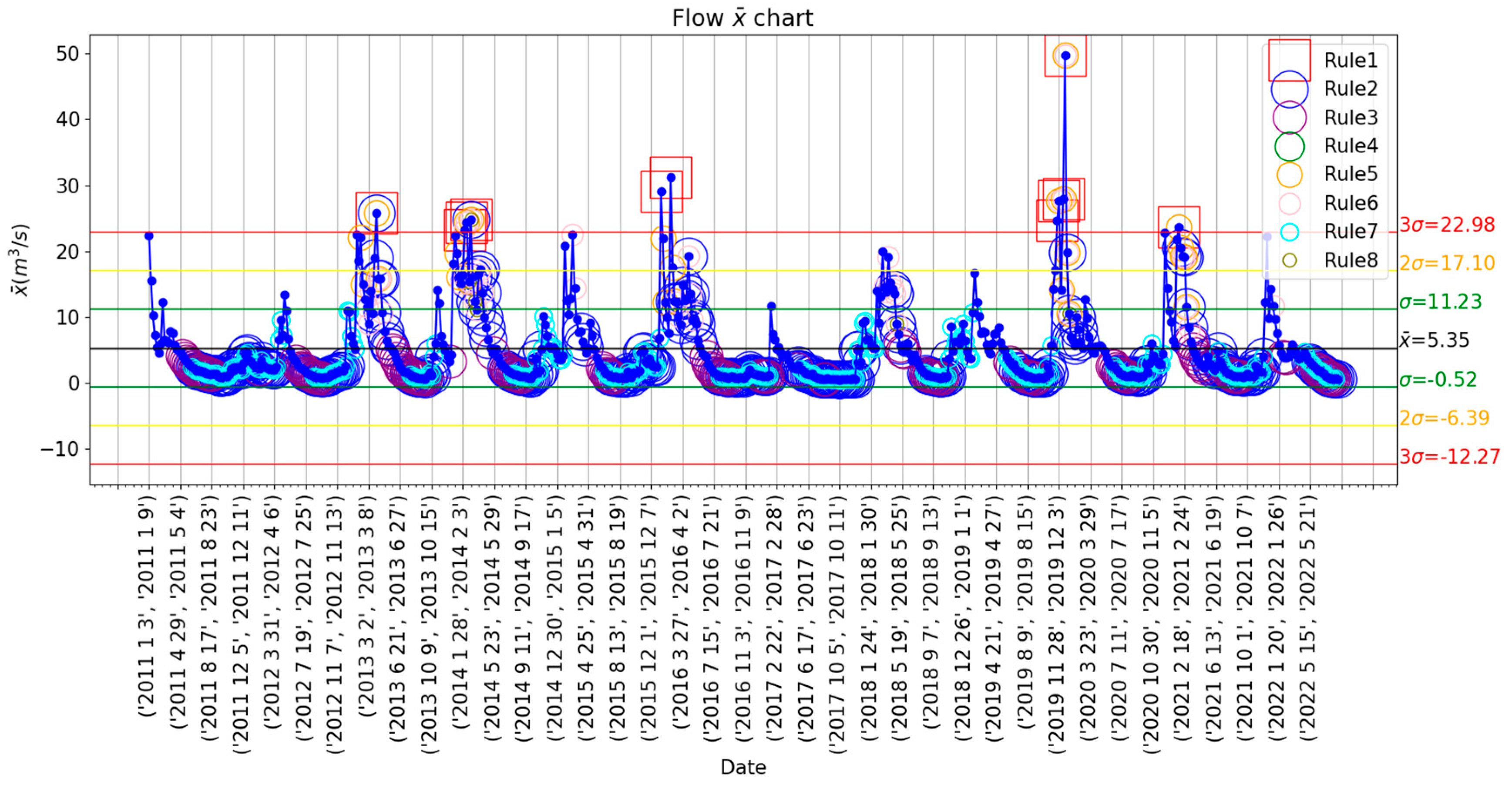Click the 2σ=17.10 upper limit label
This screenshot has height=785, width=1512.
point(1447,263)
